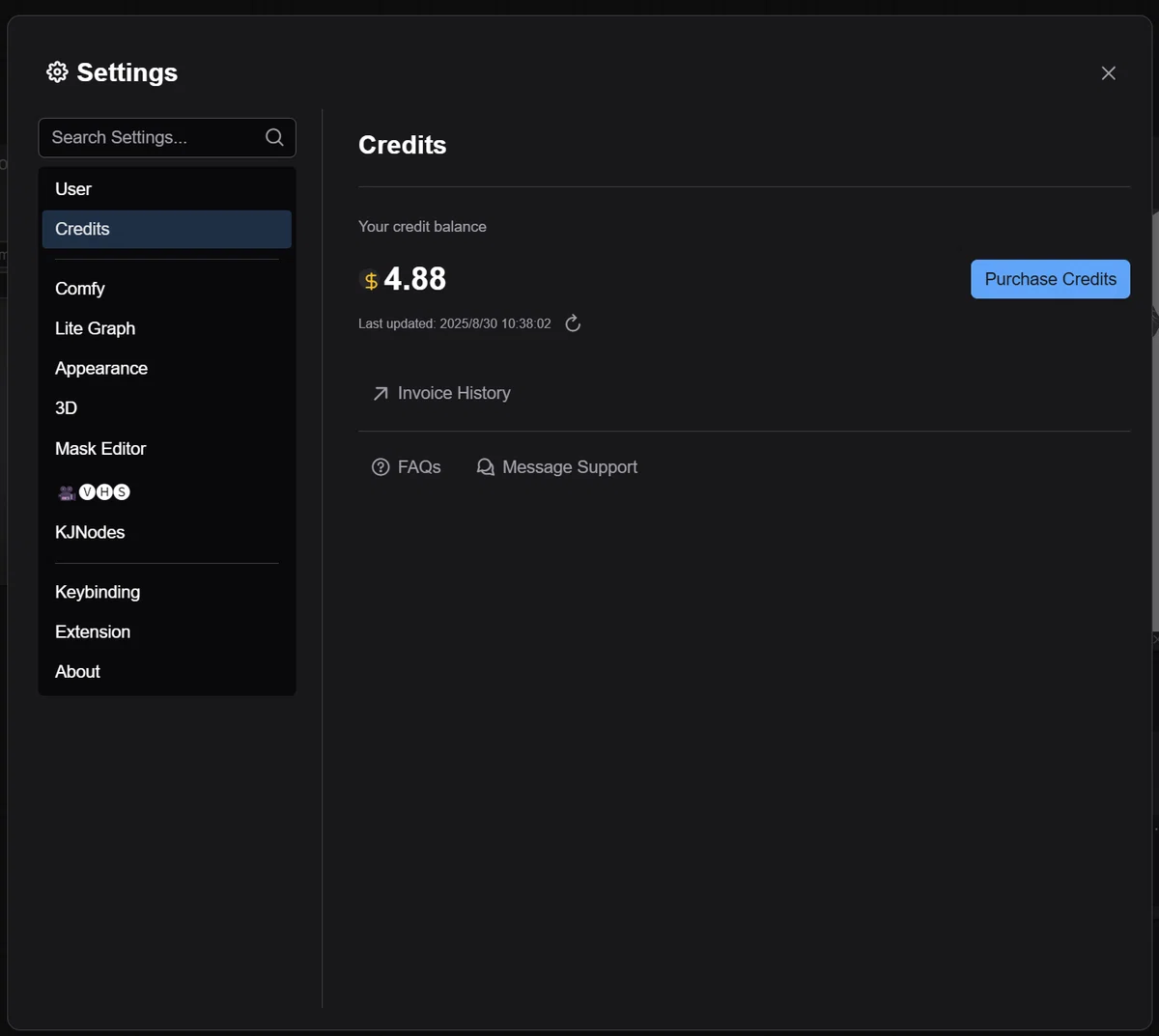Open the About settings category
The height and width of the screenshot is (1036, 1159).
pyautogui.click(x=166, y=672)
